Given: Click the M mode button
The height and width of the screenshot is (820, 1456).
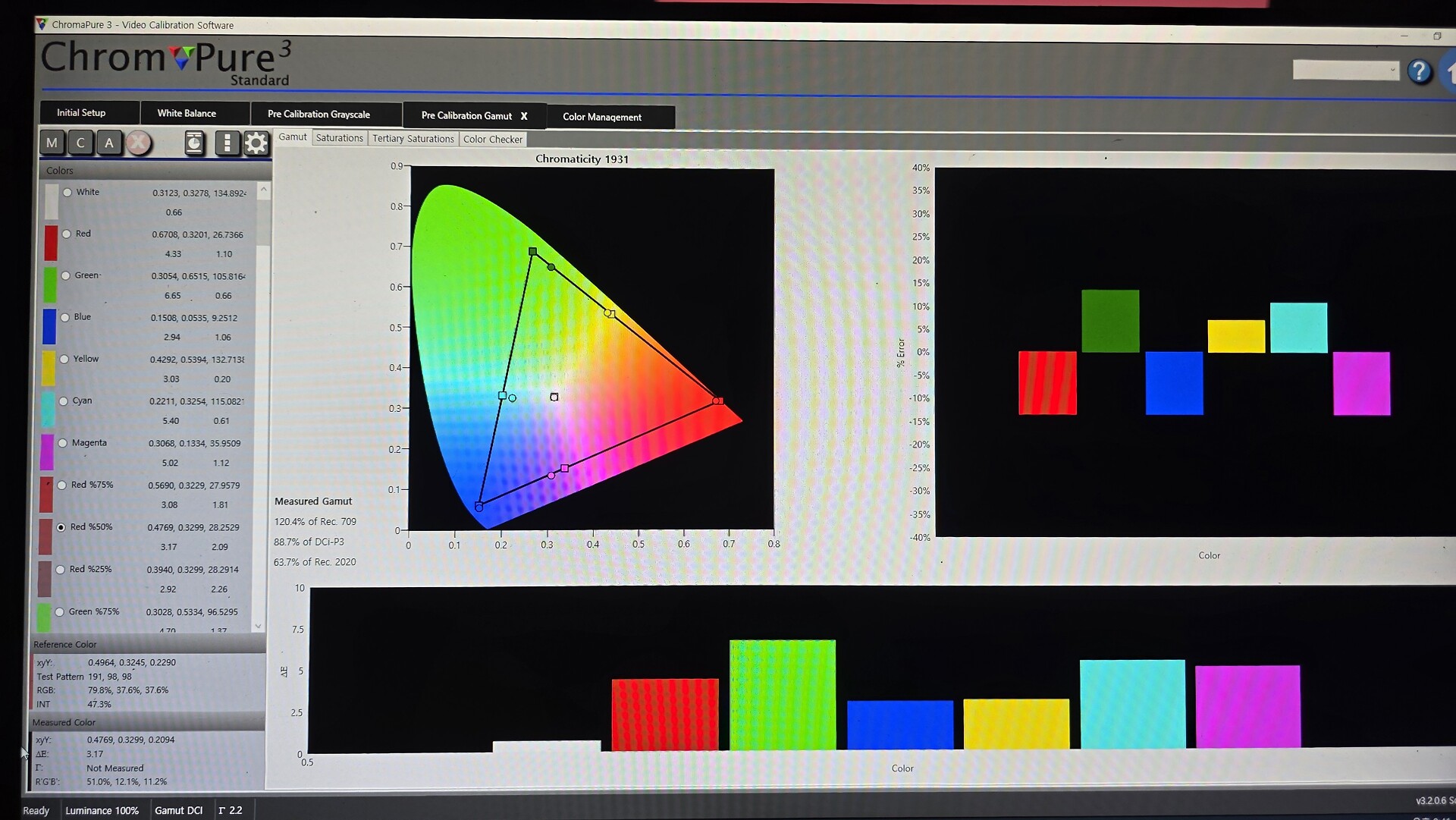Looking at the screenshot, I should (x=52, y=143).
